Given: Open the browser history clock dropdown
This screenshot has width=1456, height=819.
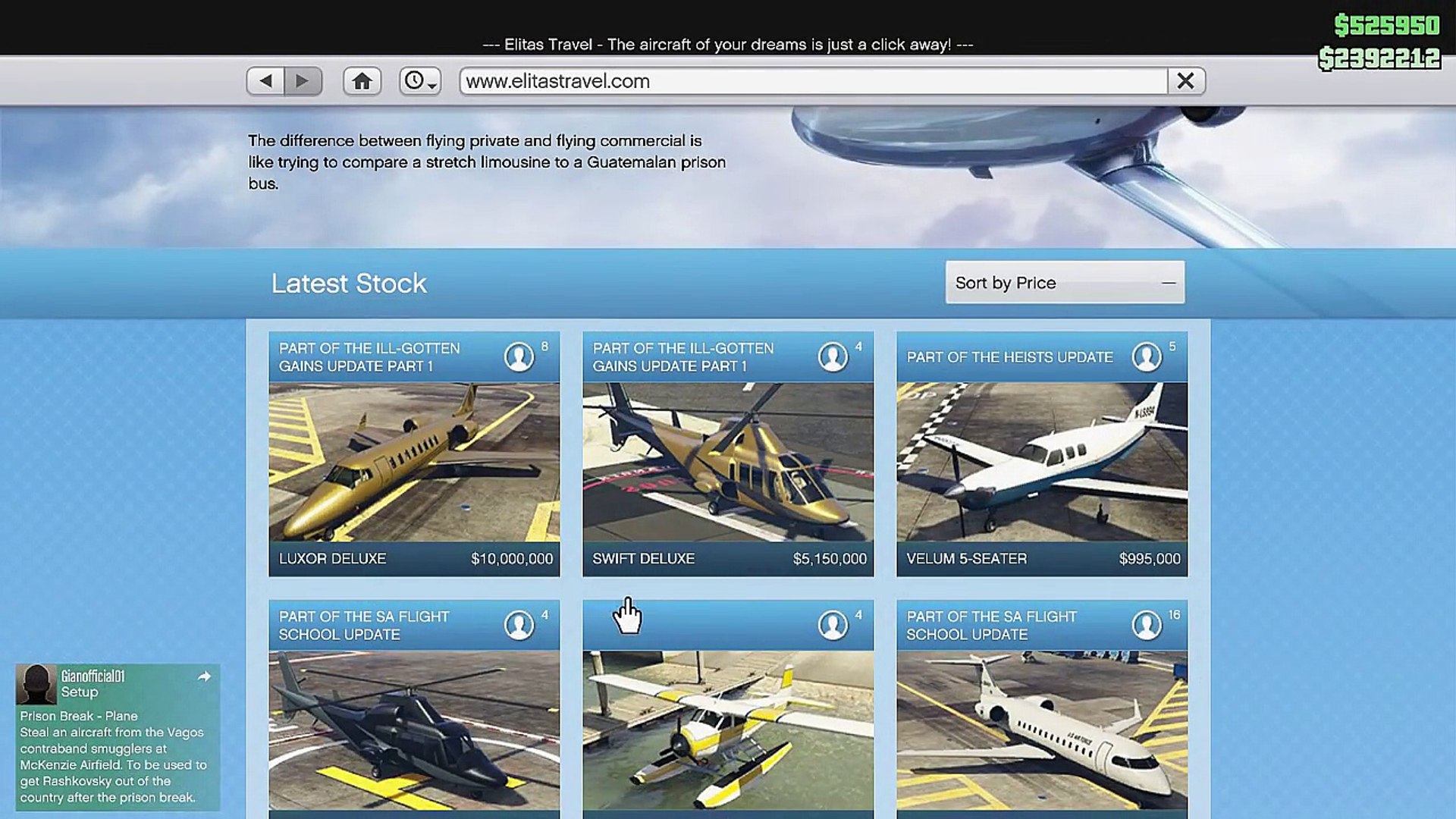Looking at the screenshot, I should pos(419,81).
